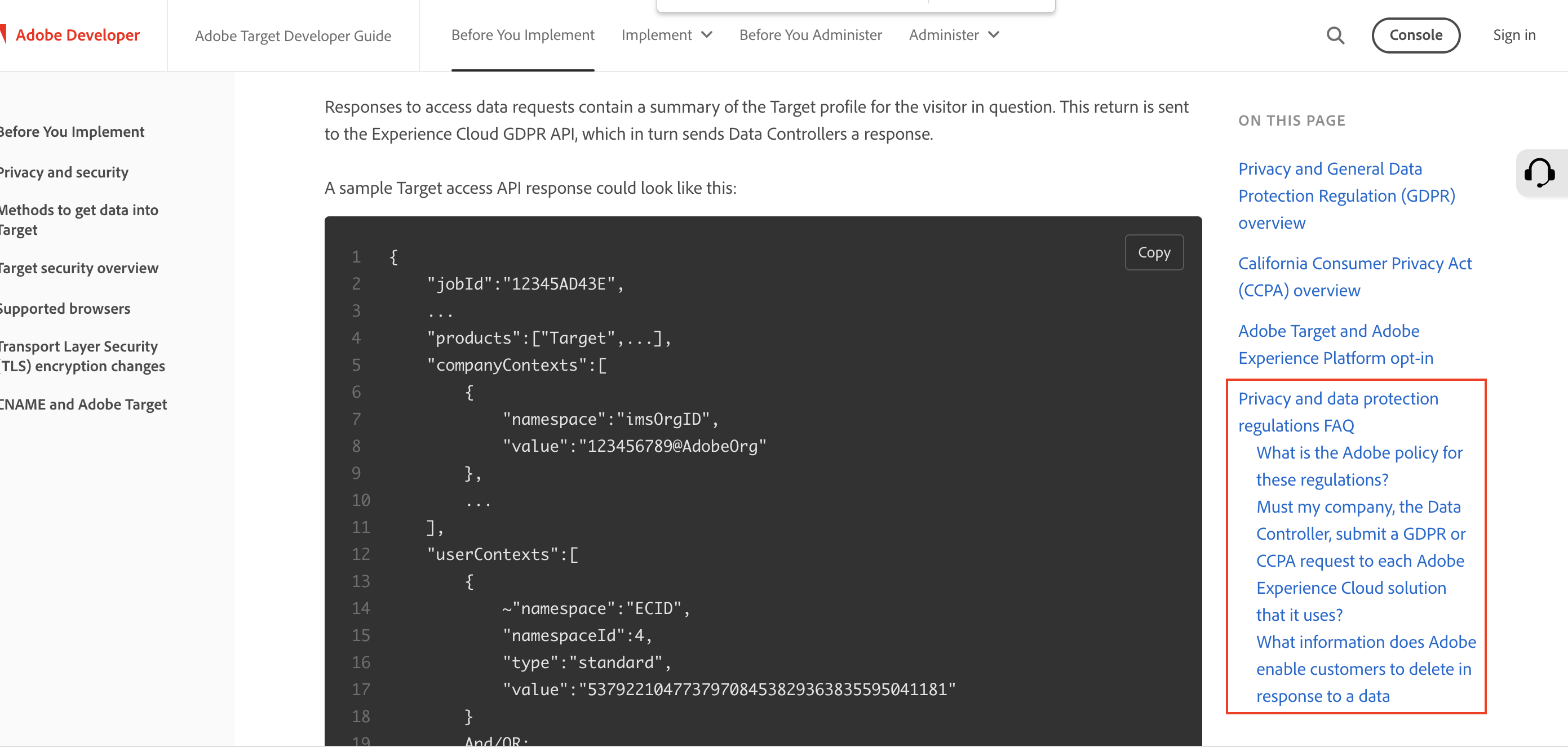Open CNAME and Adobe Target page

coord(83,404)
